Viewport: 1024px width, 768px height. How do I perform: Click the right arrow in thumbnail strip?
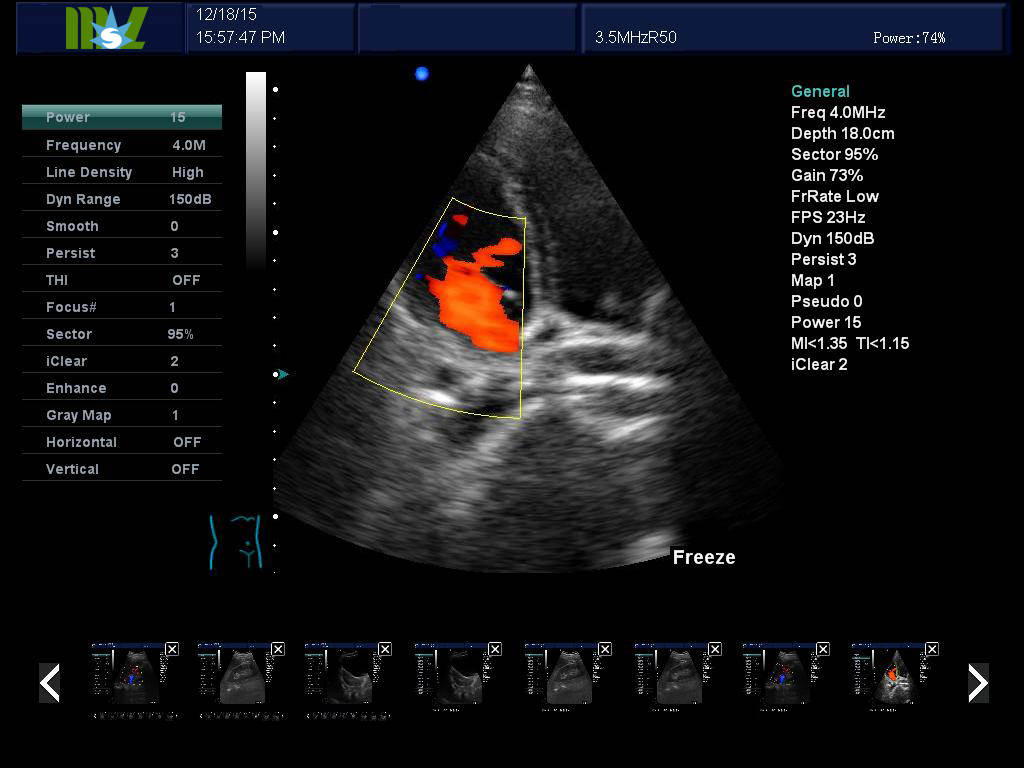pyautogui.click(x=977, y=683)
